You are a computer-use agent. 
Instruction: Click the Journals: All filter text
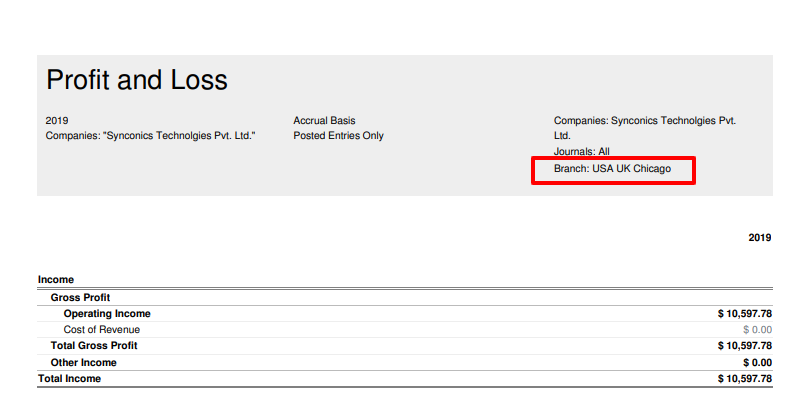(582, 152)
